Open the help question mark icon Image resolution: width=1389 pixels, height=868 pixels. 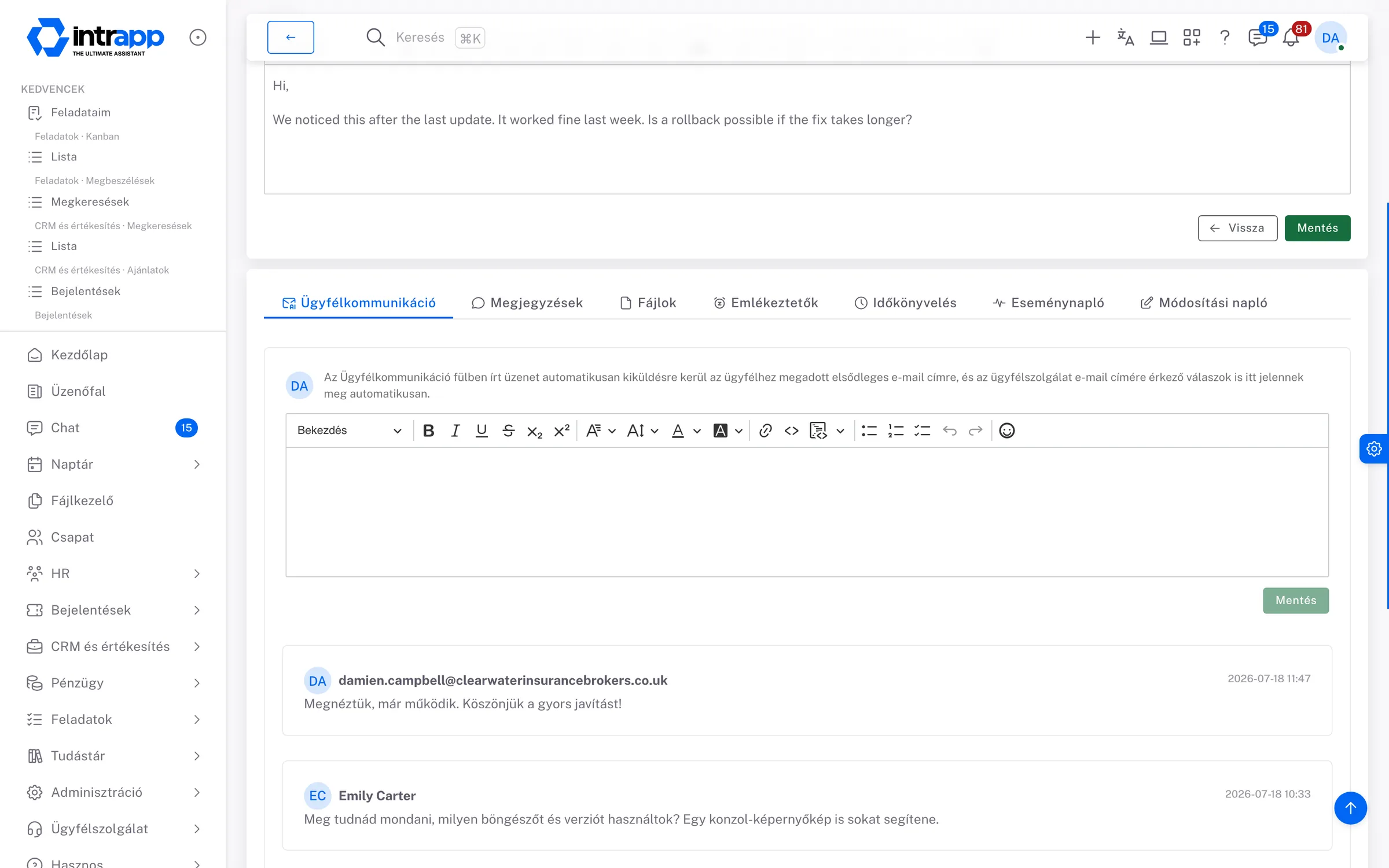pyautogui.click(x=1225, y=38)
